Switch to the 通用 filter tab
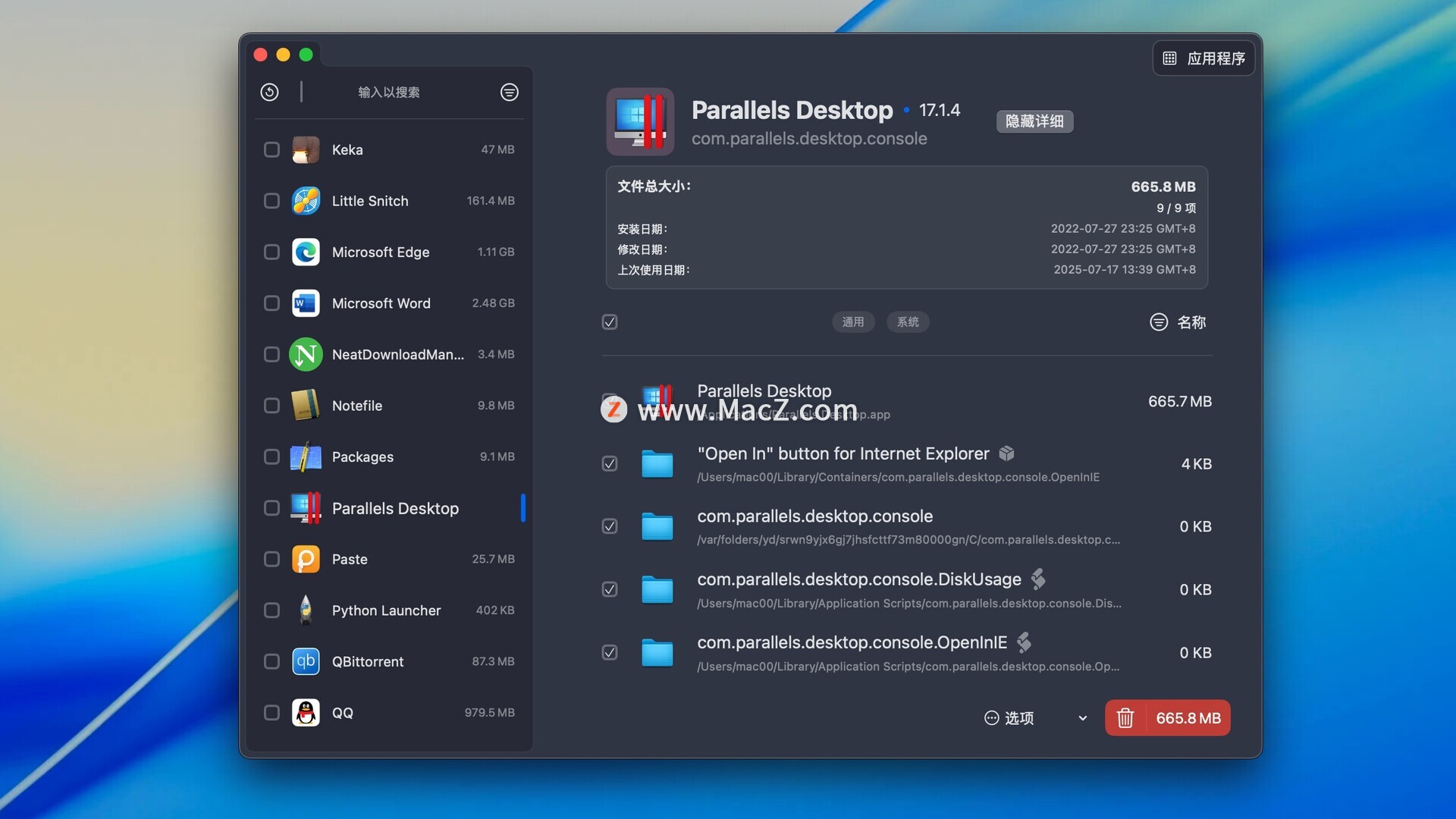Viewport: 1456px width, 819px height. tap(853, 322)
